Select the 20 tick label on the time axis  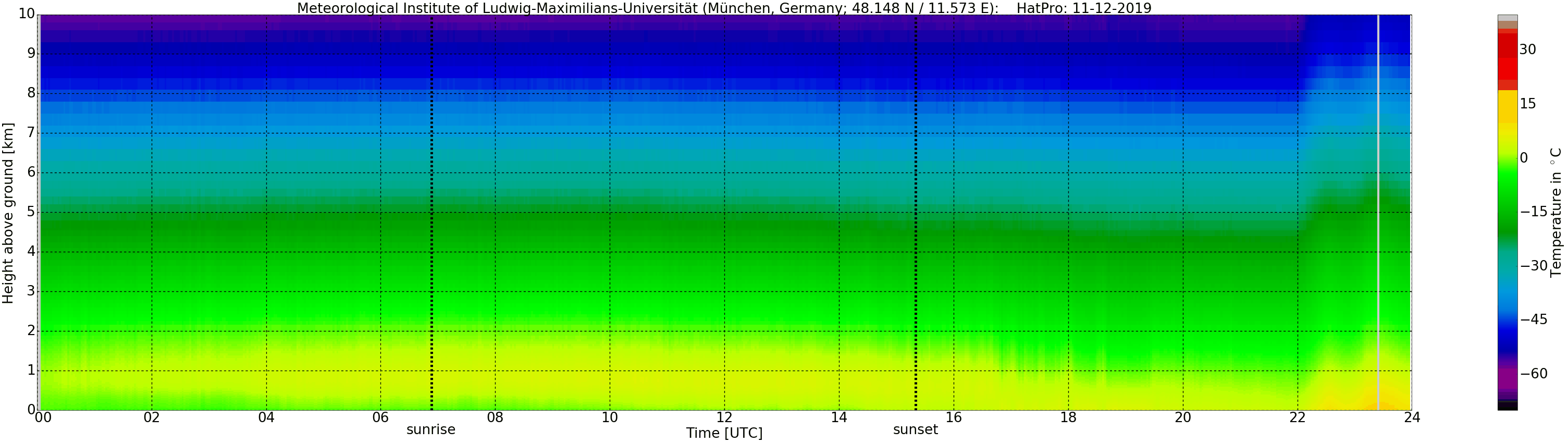[1183, 418]
